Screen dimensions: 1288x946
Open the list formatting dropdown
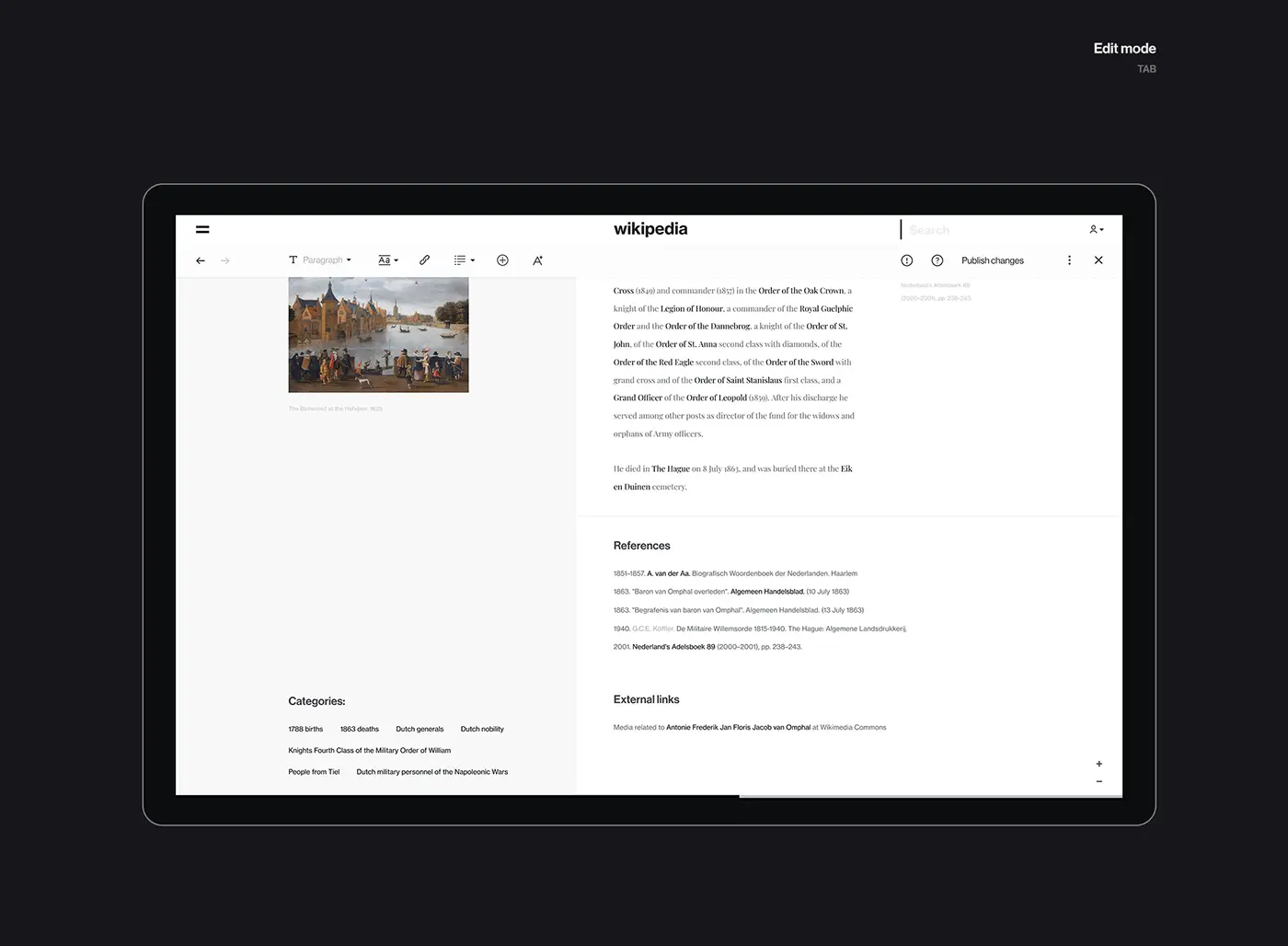(465, 260)
